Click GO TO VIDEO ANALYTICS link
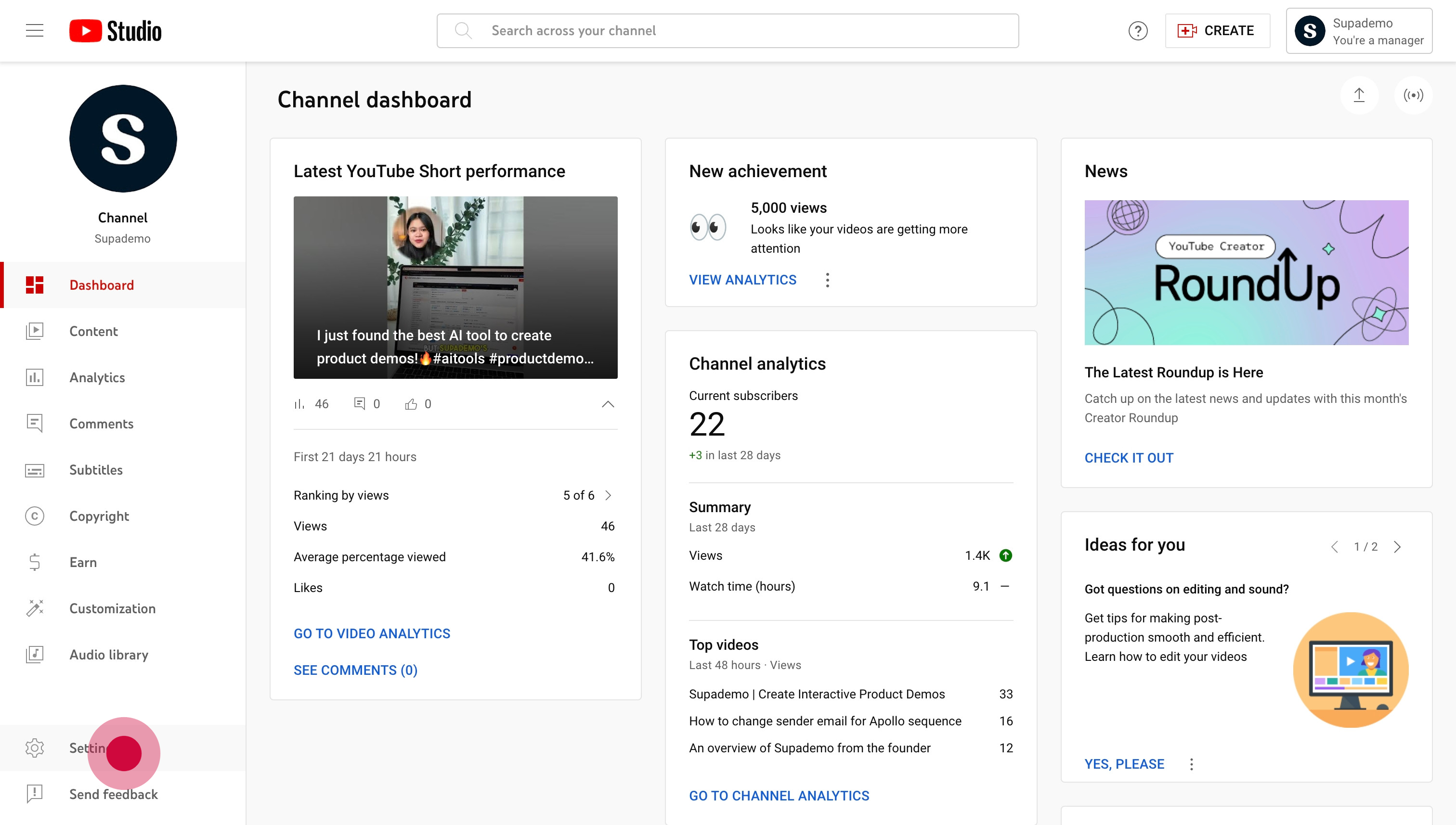Screen dimensions: 1456x825 tap(372, 633)
